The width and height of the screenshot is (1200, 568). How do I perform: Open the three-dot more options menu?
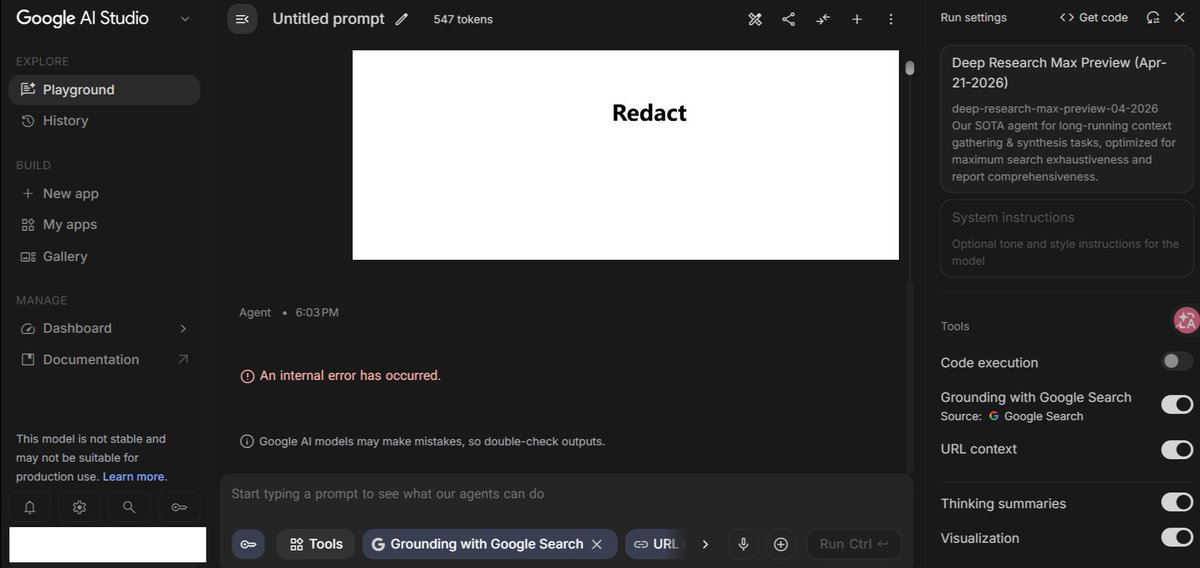891,19
